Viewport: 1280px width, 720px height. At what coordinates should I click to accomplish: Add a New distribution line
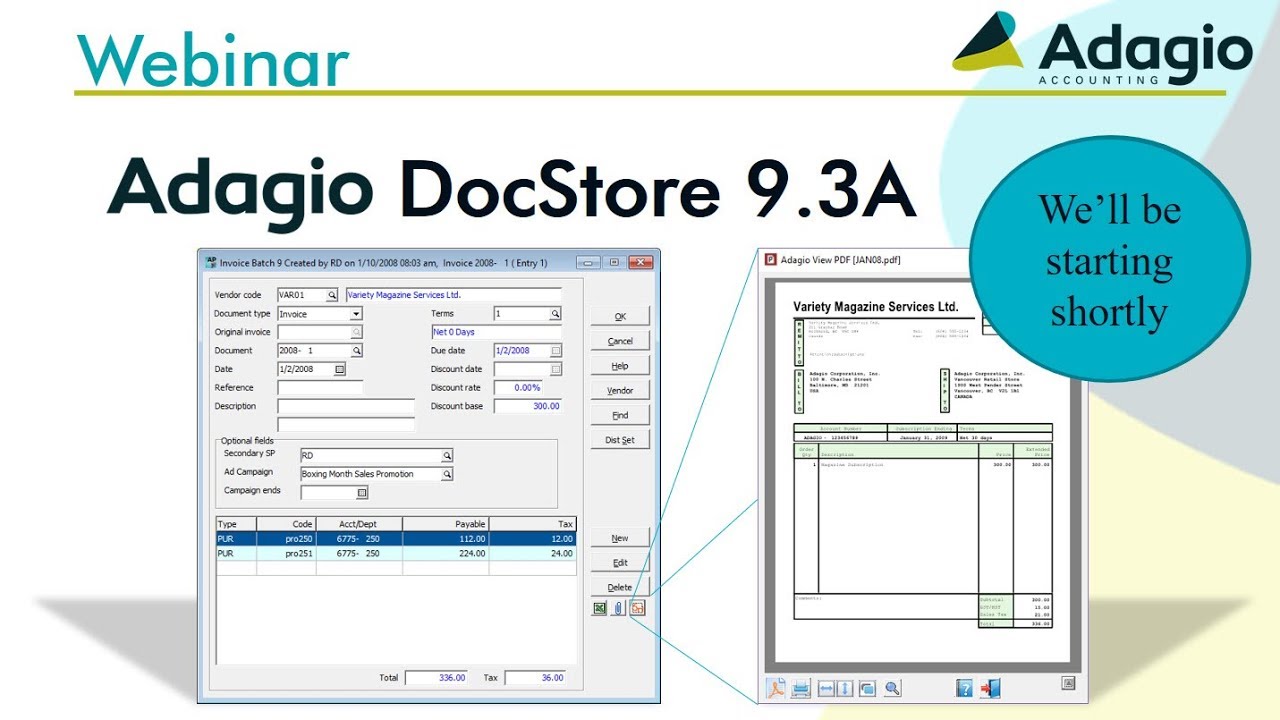click(x=620, y=538)
